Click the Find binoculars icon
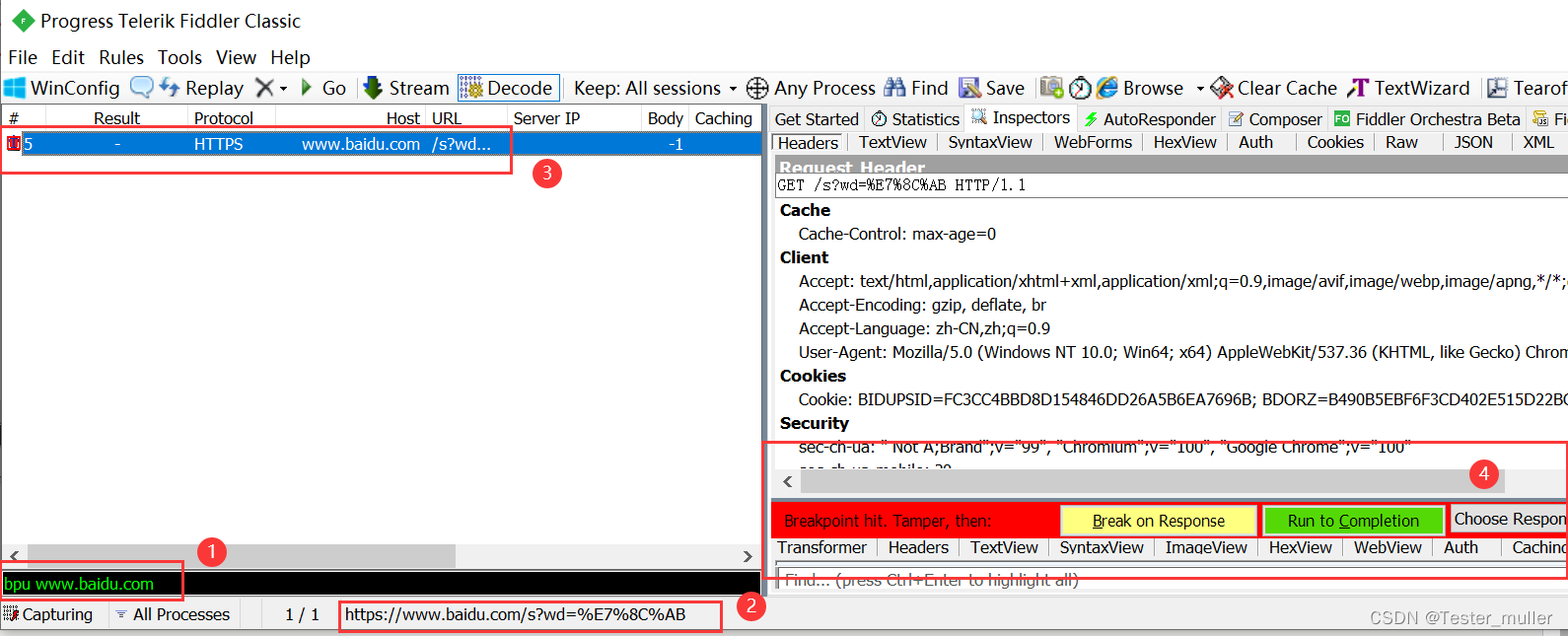 pos(894,88)
